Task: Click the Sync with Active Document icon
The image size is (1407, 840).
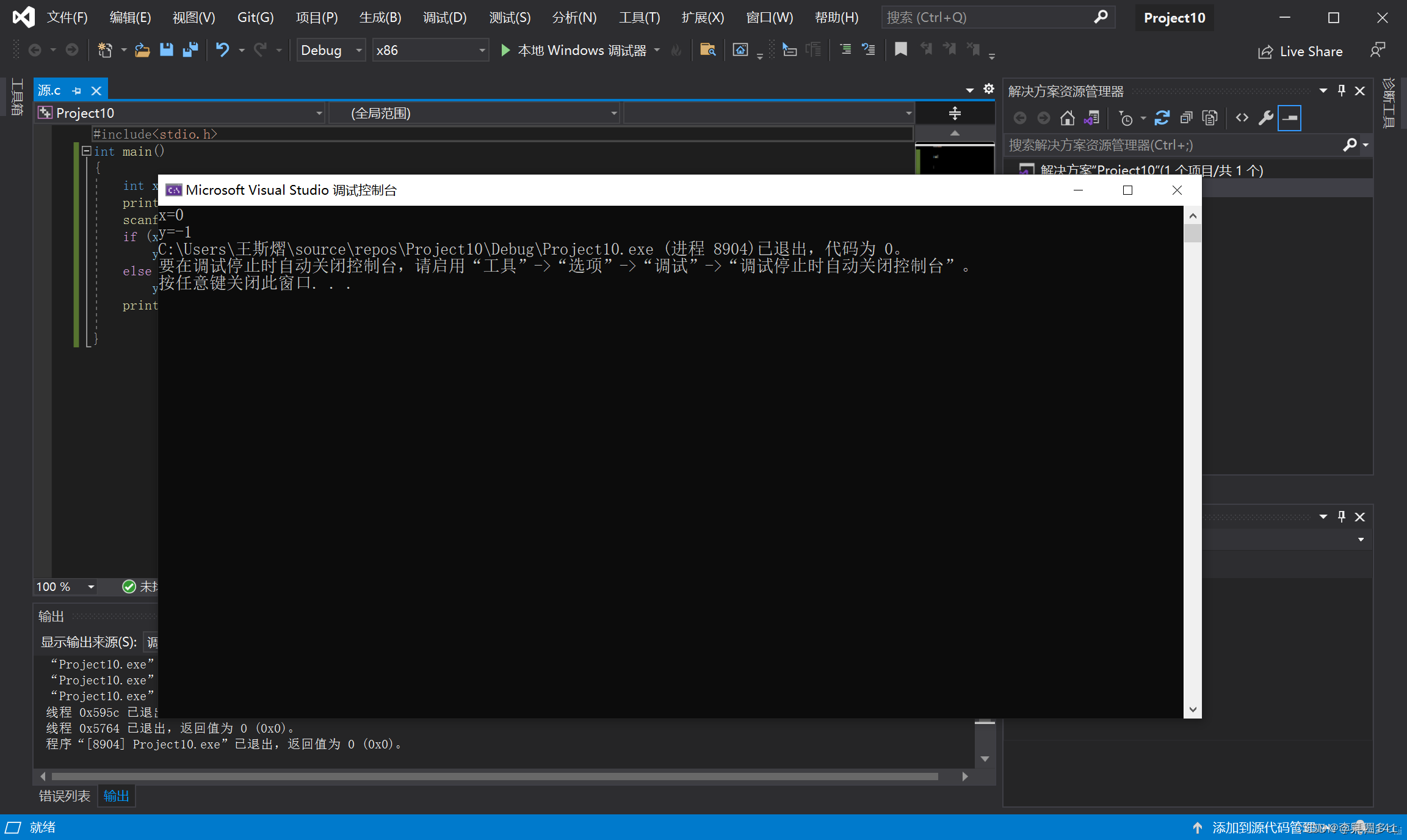Action: click(x=1162, y=118)
